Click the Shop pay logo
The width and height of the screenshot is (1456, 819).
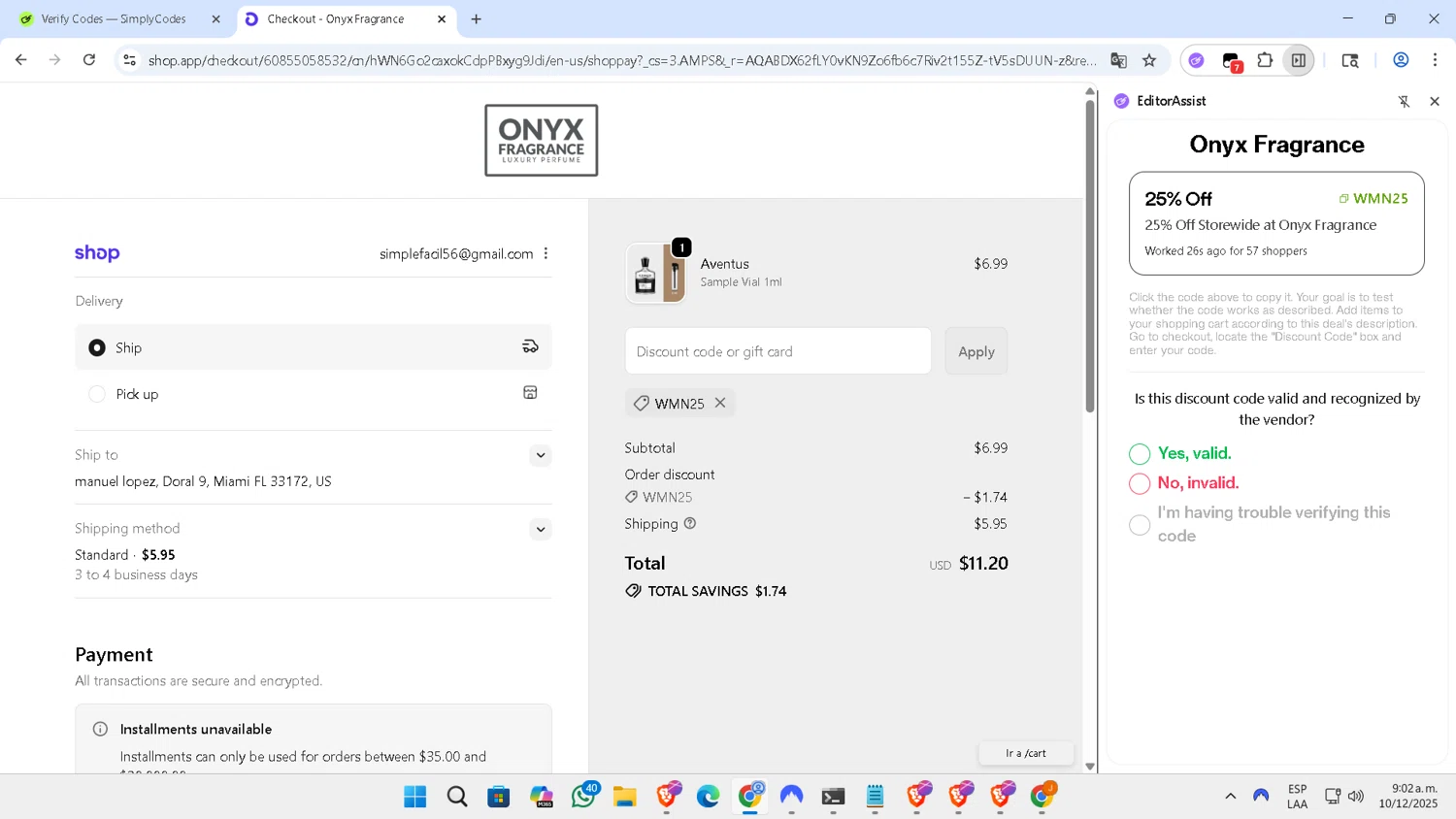pos(97,253)
